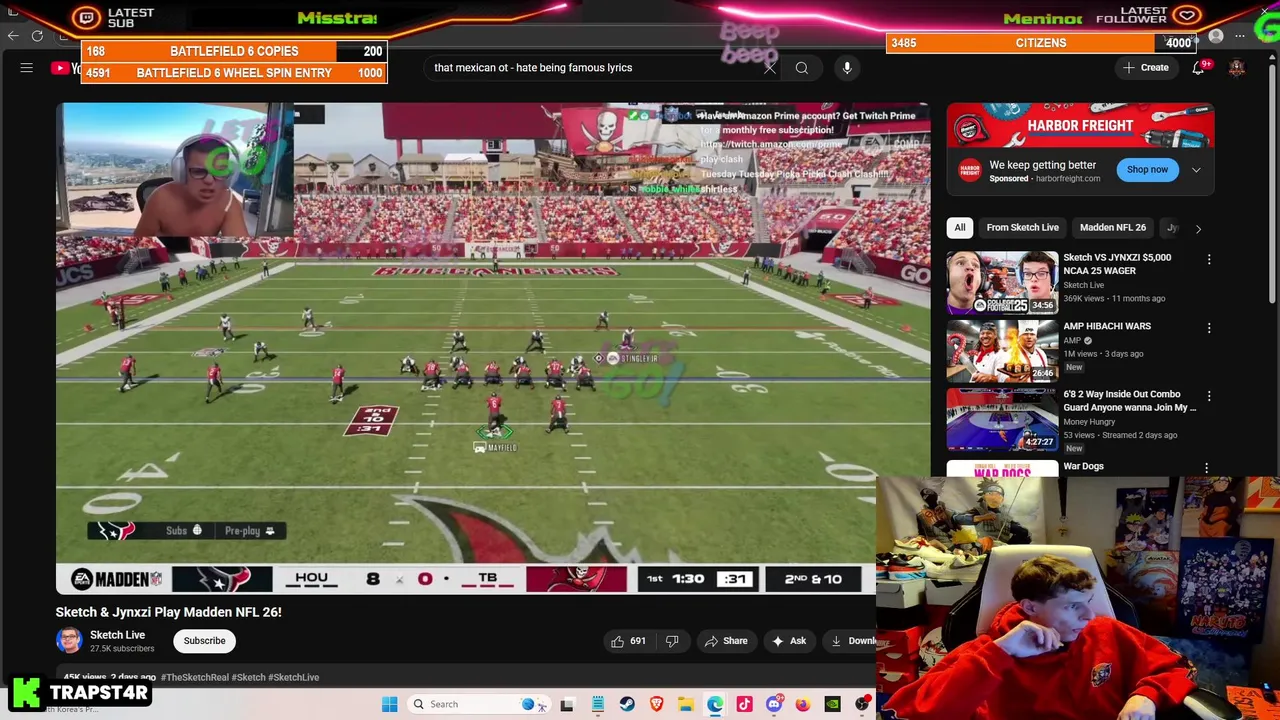Open options for 6'8 2 Way Inside Out video
The height and width of the screenshot is (720, 1280).
click(1208, 396)
